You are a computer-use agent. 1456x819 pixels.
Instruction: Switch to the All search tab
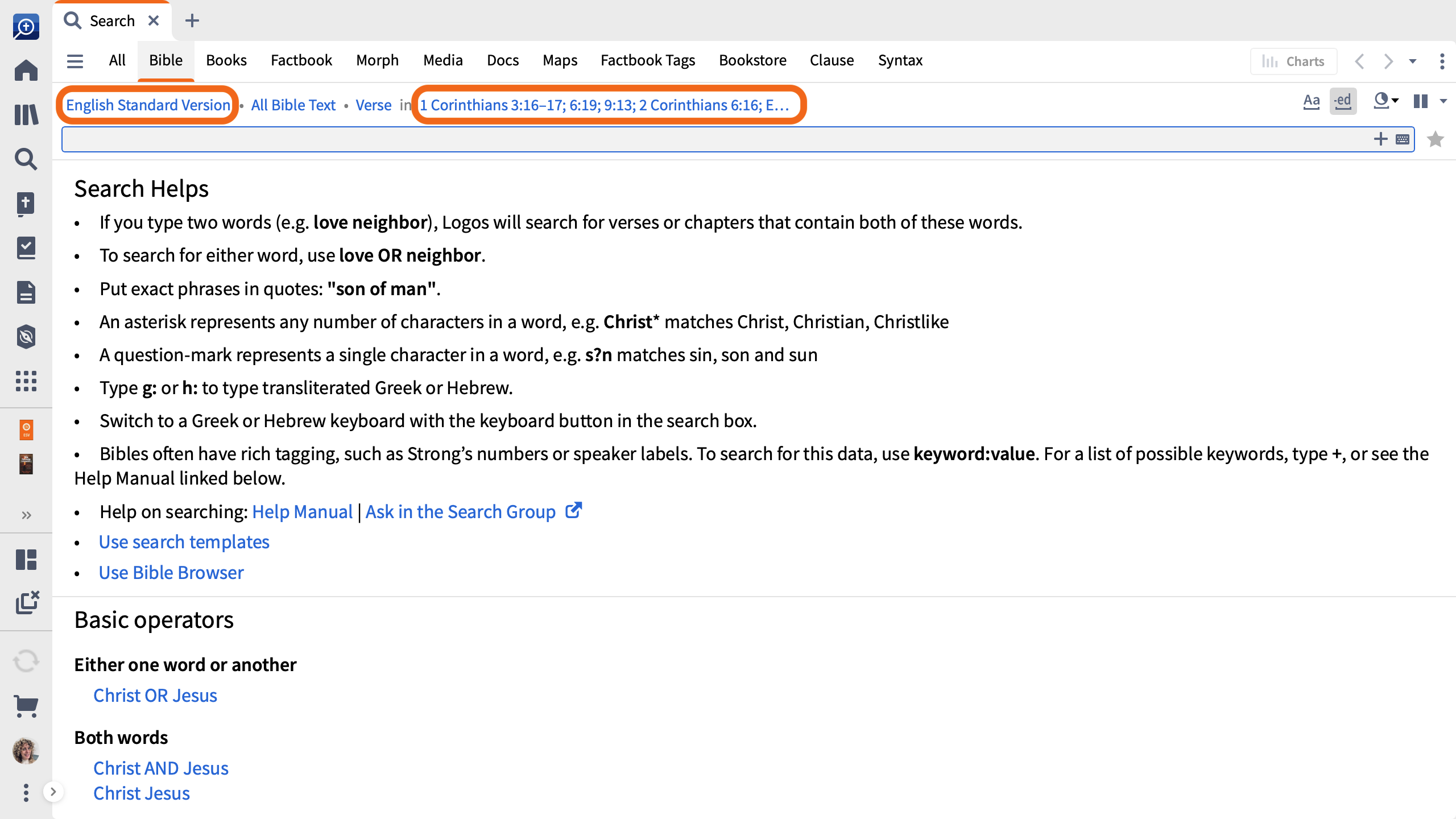[117, 60]
